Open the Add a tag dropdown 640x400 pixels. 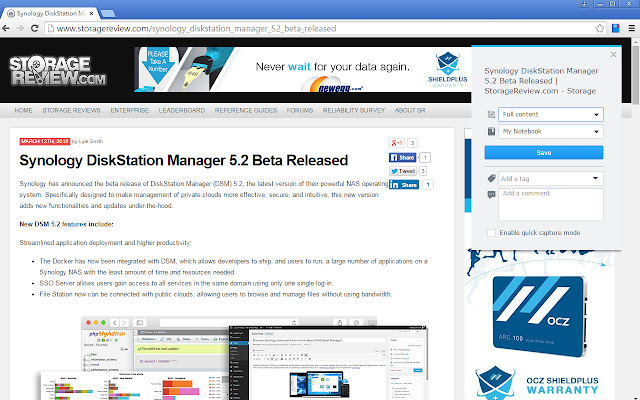551,178
